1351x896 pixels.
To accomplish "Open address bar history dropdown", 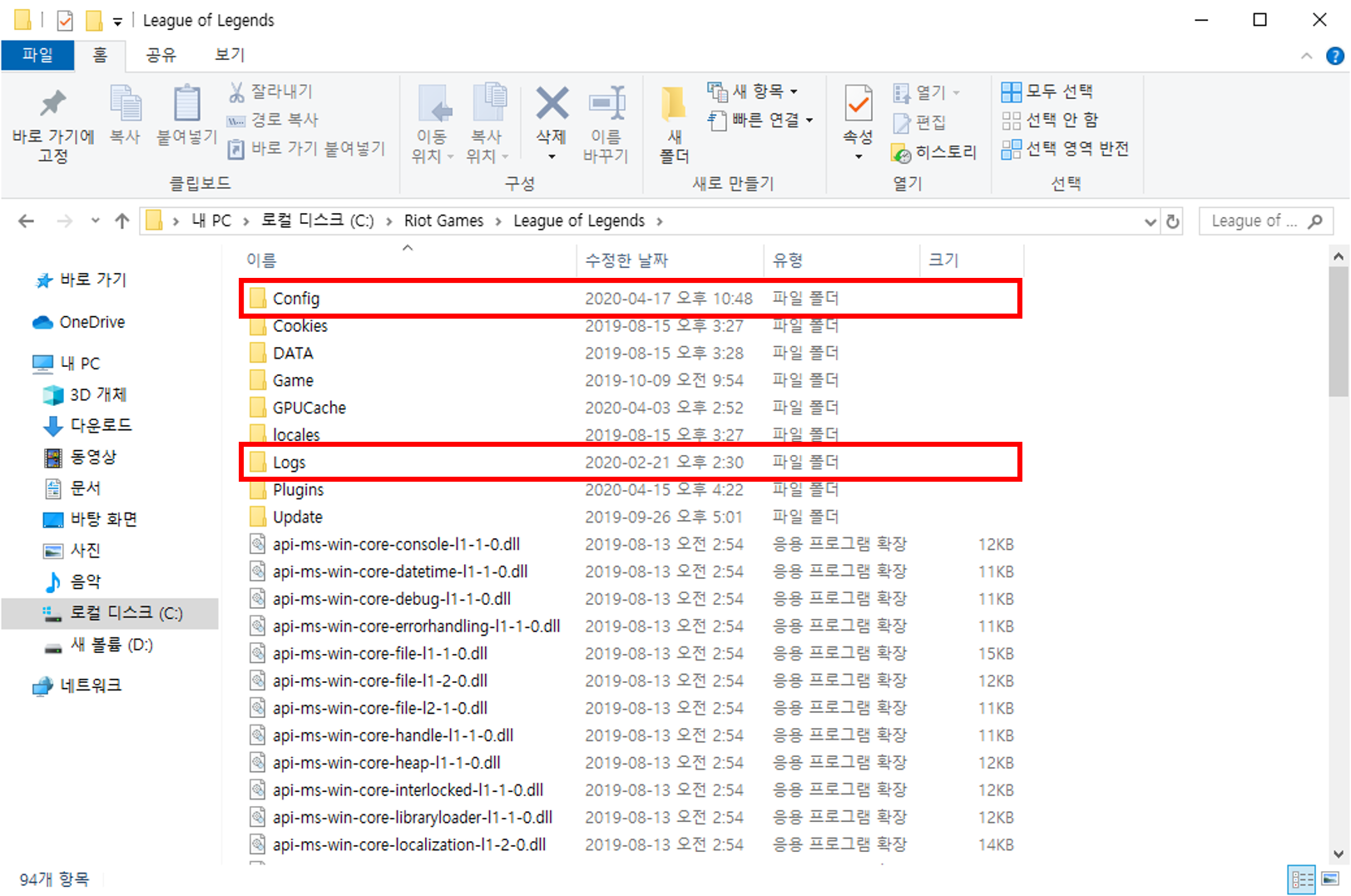I will point(1151,221).
